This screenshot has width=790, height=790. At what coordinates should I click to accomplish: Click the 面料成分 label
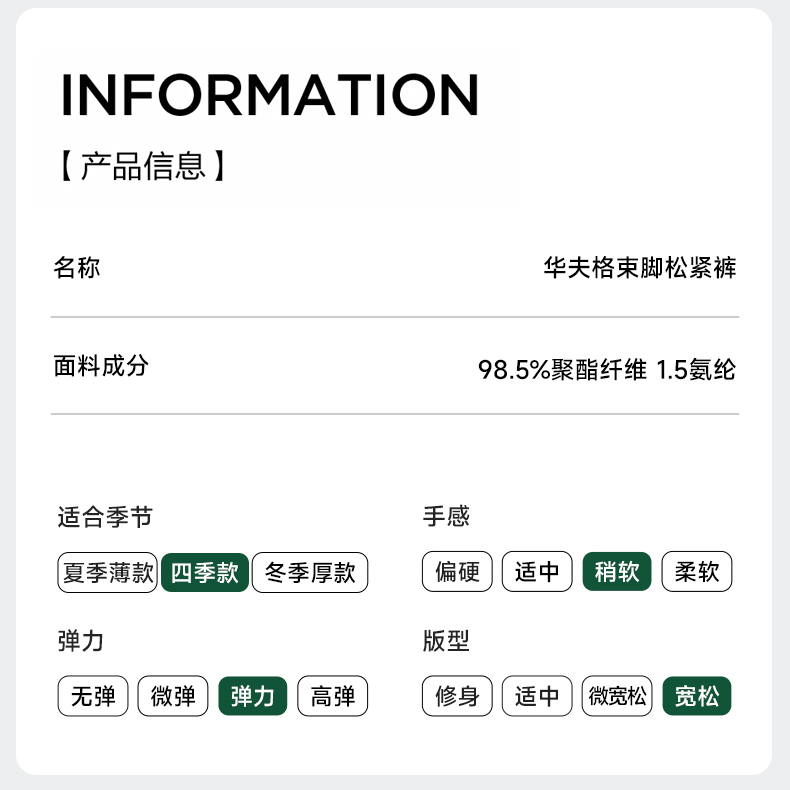[x=101, y=366]
